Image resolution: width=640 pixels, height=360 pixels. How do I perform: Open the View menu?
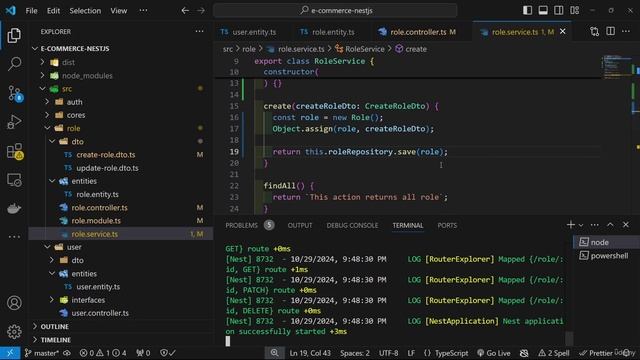119,11
